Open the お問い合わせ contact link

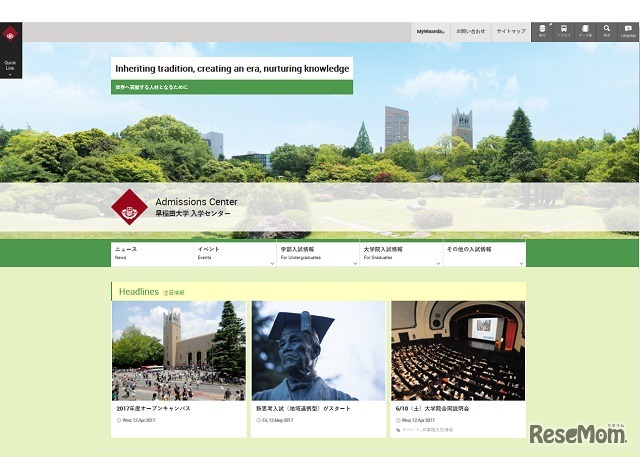471,31
